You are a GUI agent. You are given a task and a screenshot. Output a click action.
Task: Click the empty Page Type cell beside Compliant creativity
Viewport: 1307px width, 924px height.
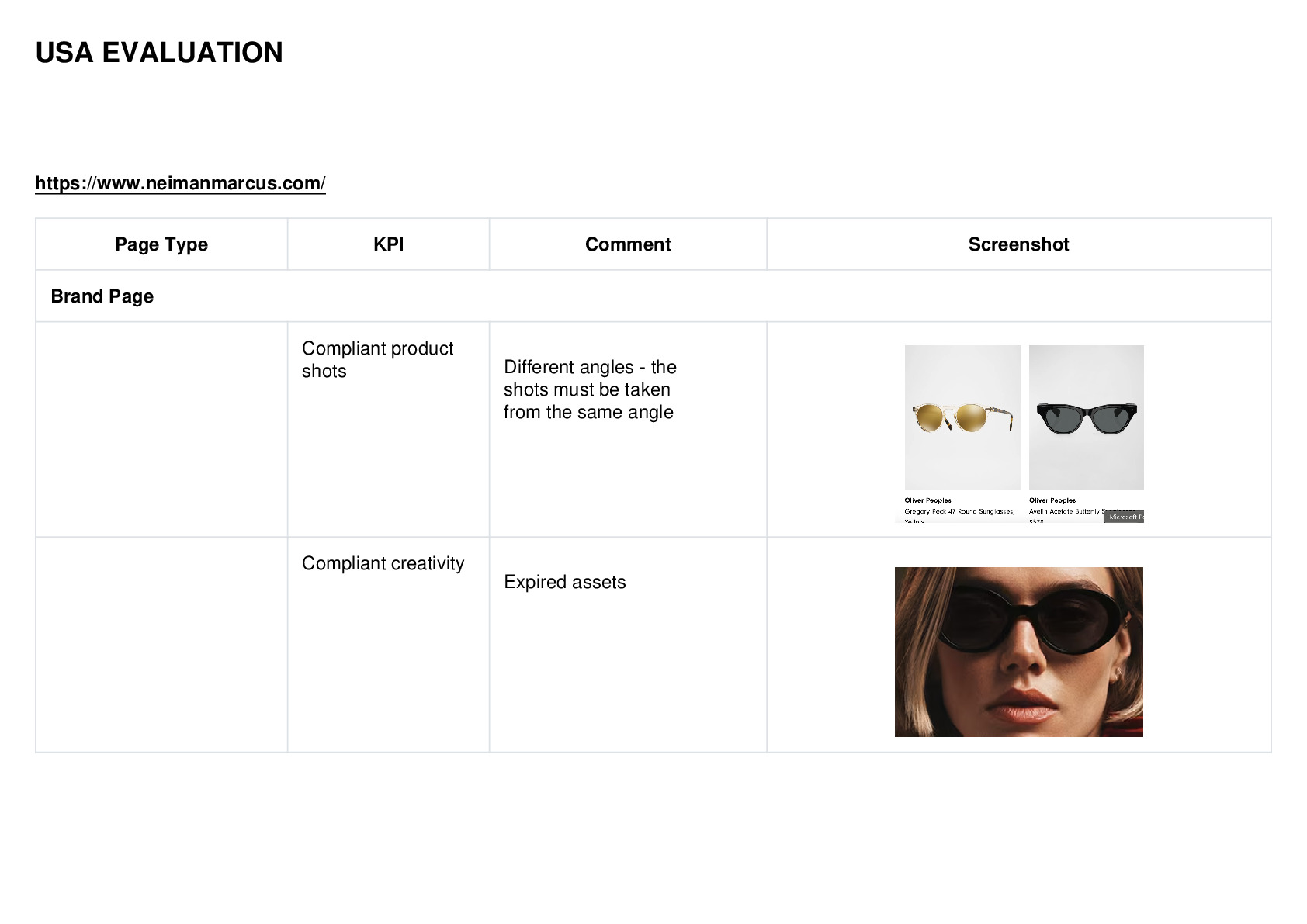tap(161, 645)
